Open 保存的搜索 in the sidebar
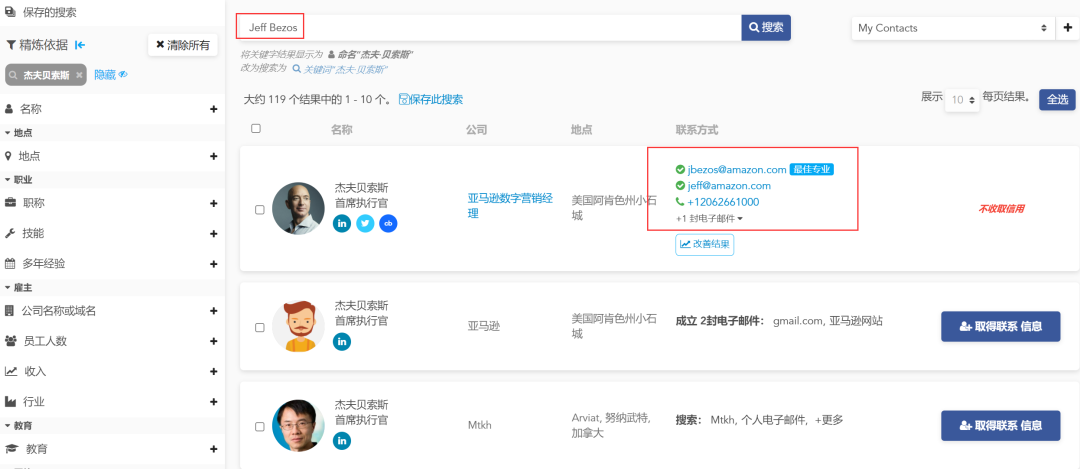Image resolution: width=1080 pixels, height=469 pixels. 50,12
